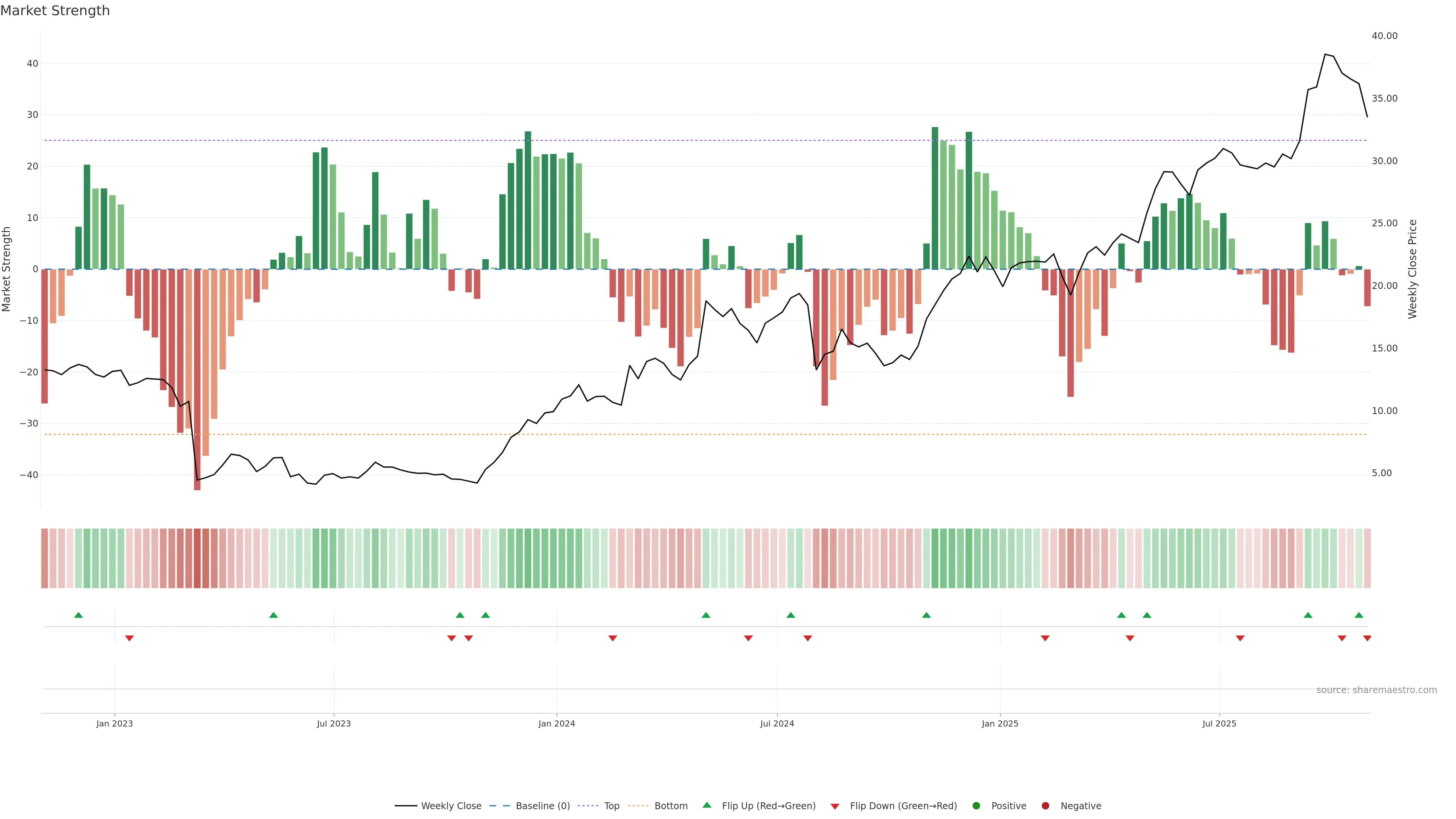1456x819 pixels.
Task: Click the dark red Negative legend dot
Action: tap(1045, 806)
